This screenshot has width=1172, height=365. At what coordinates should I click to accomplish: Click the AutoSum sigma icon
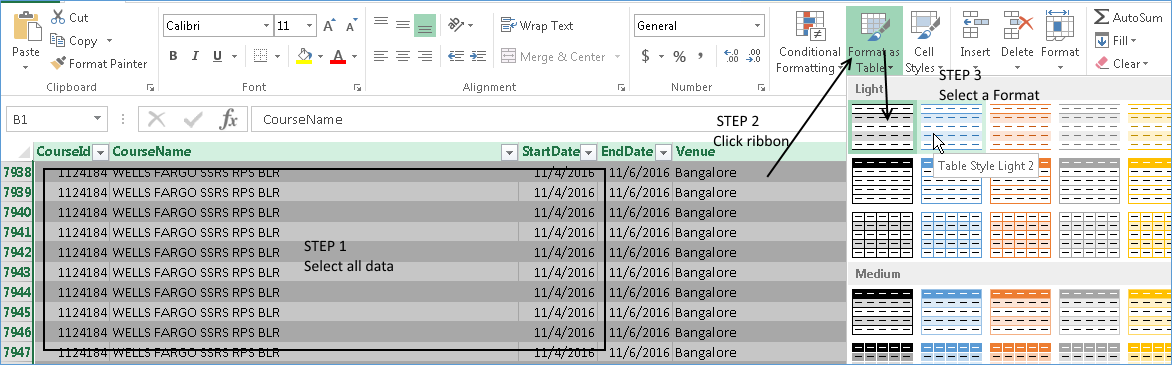tap(1101, 16)
